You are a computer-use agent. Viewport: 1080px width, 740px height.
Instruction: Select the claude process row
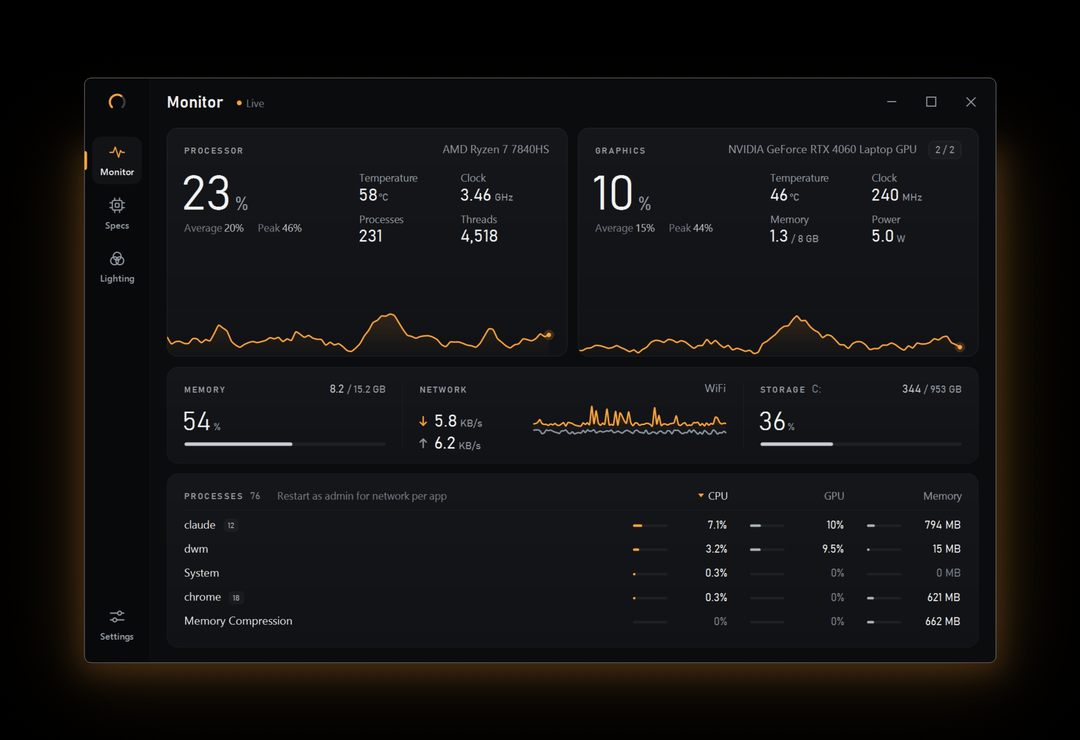[572, 525]
